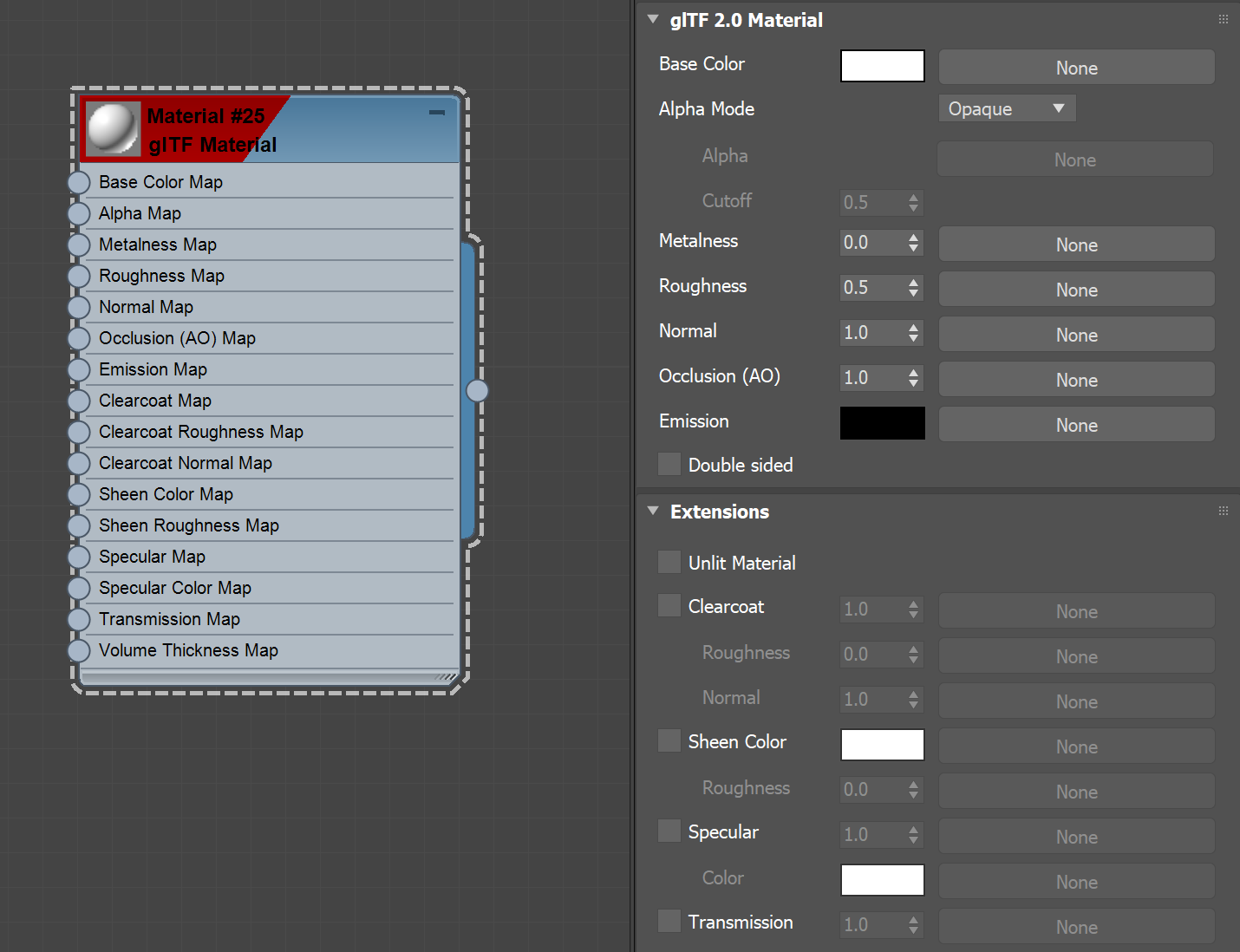
Task: Click the Sheen Roughness Map input socket
Action: tap(79, 525)
